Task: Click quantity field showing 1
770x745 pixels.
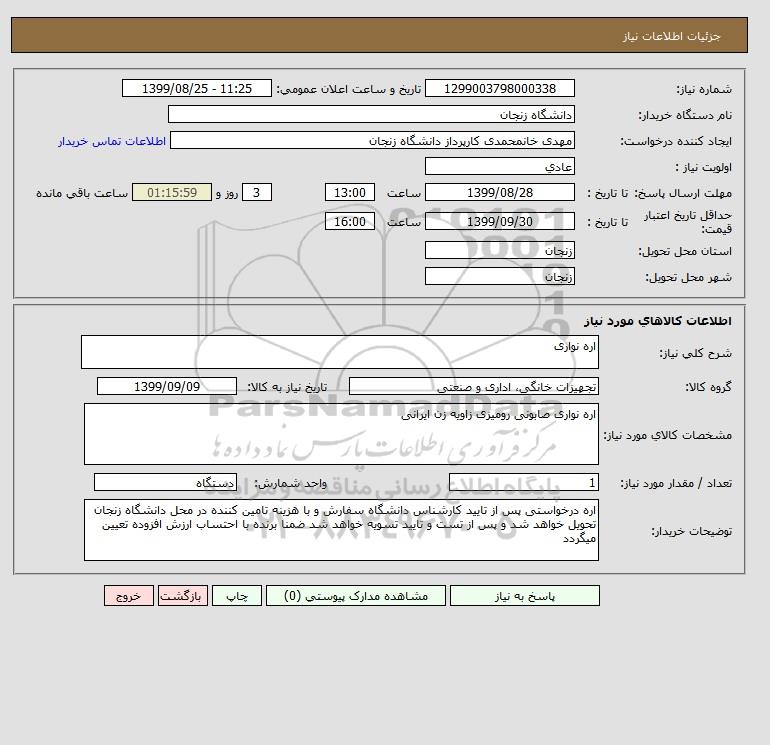Action: [523, 483]
